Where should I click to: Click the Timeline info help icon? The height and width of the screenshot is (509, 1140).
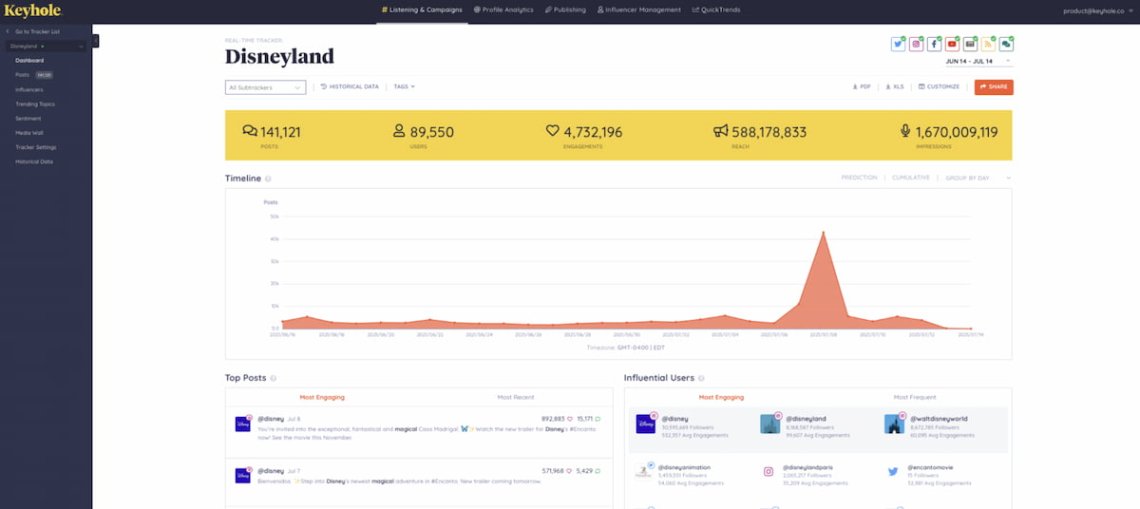click(x=268, y=179)
